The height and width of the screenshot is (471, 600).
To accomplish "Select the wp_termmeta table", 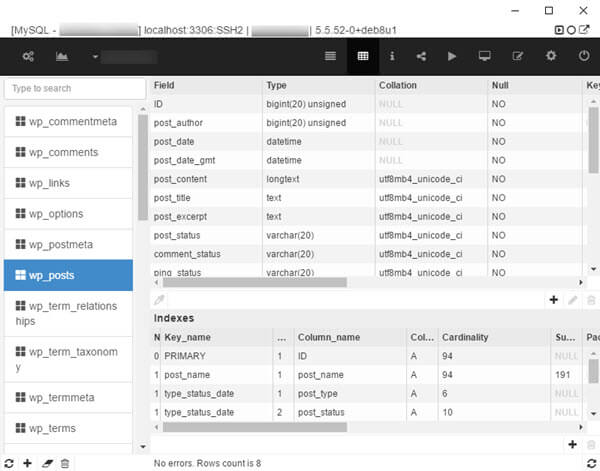I will (x=68, y=398).
